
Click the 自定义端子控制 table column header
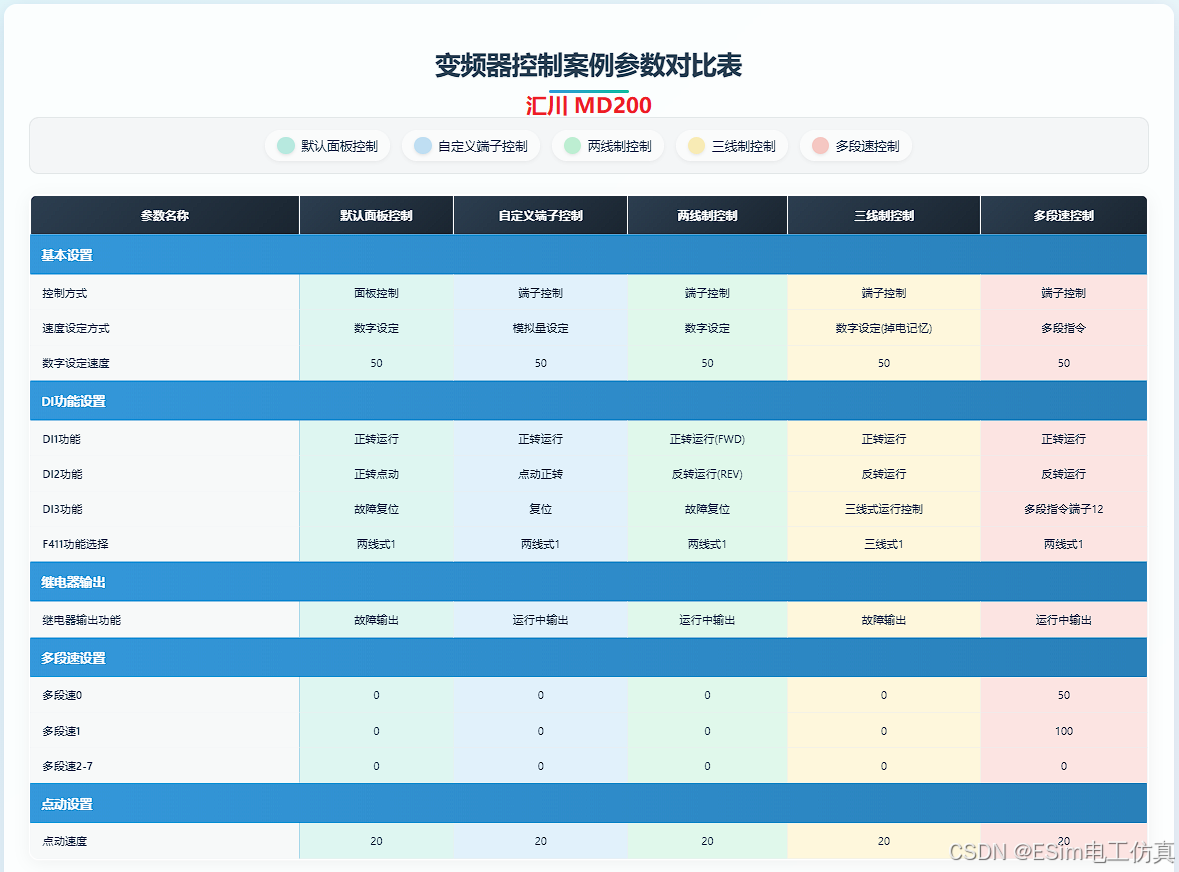pyautogui.click(x=541, y=216)
